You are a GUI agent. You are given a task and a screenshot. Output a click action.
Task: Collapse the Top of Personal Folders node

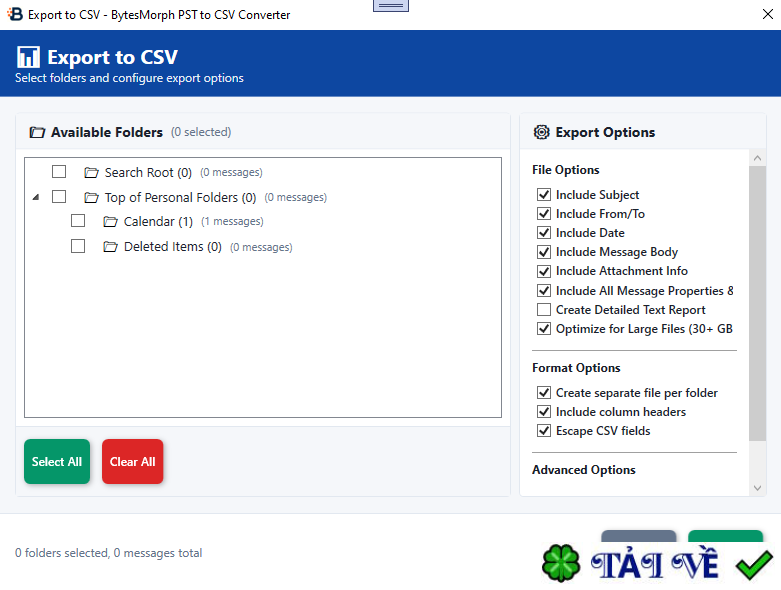coord(36,198)
